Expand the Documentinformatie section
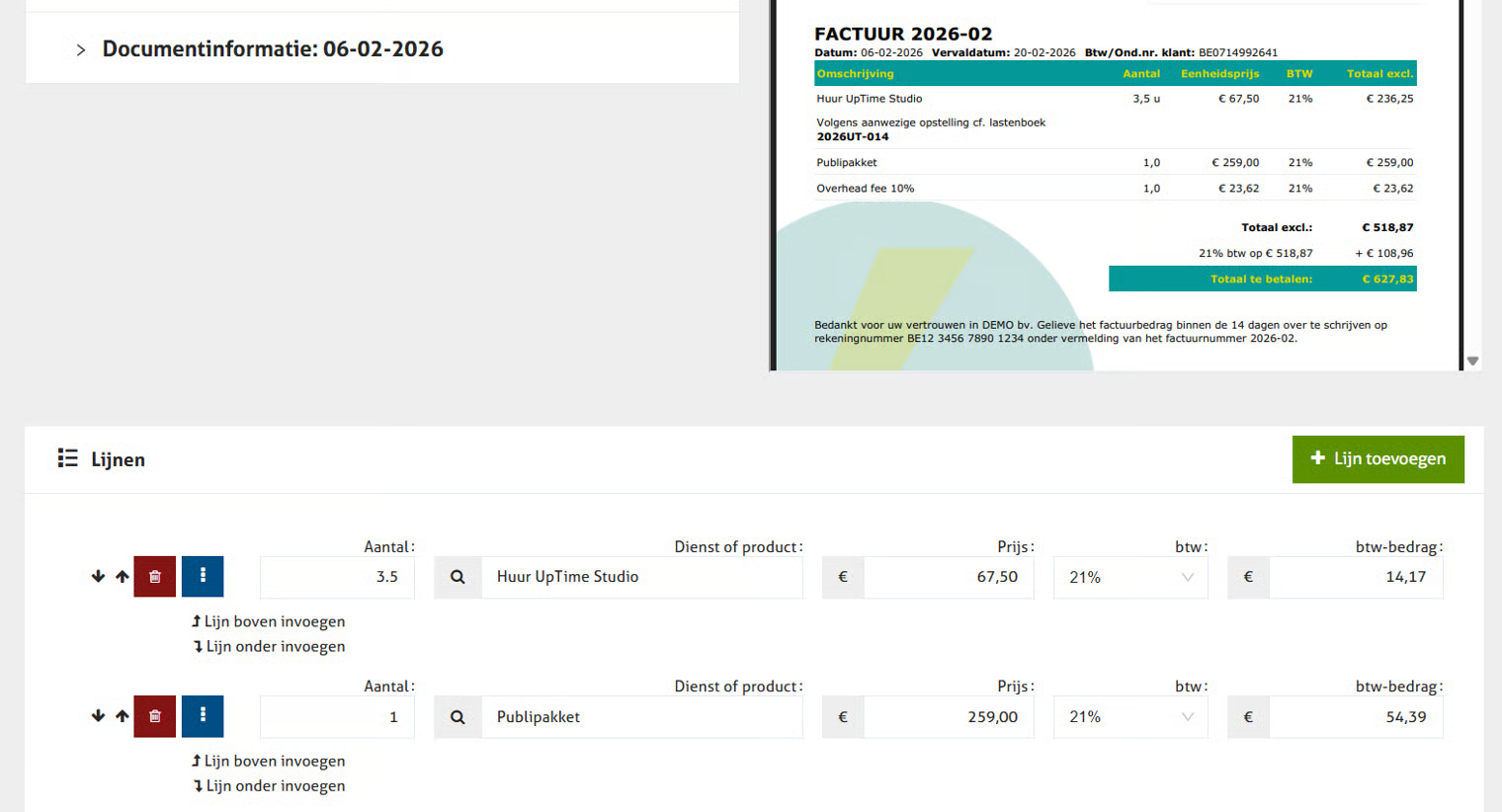Image resolution: width=1502 pixels, height=812 pixels. click(81, 49)
